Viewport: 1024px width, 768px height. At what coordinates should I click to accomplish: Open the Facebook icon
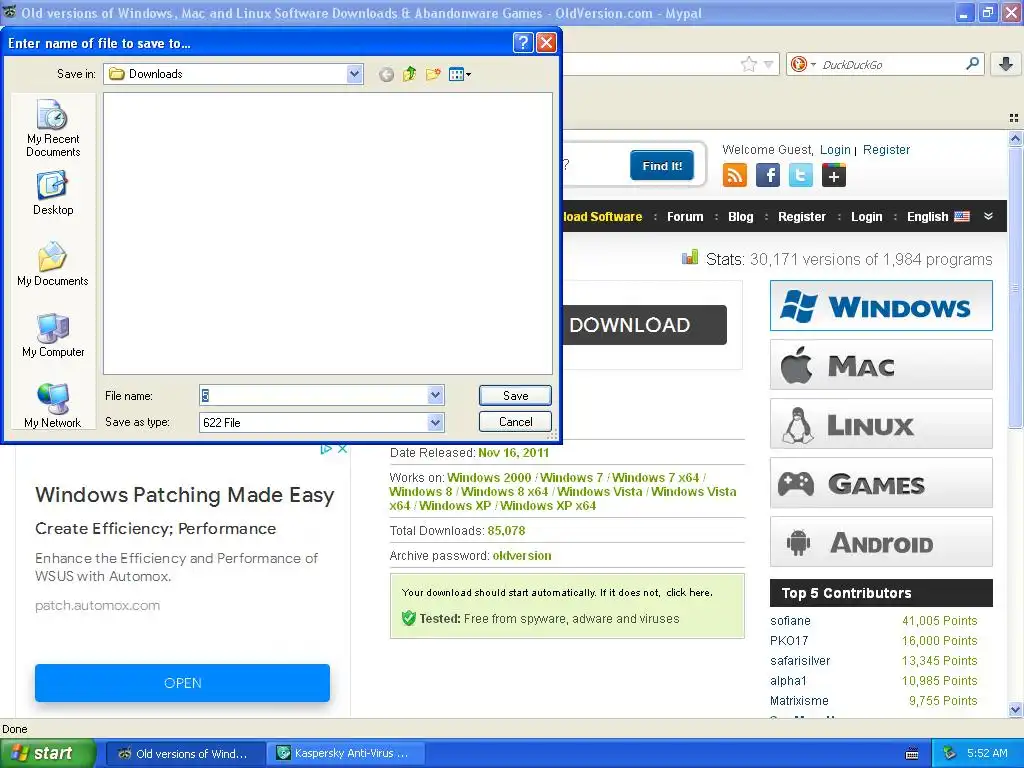tap(768, 175)
